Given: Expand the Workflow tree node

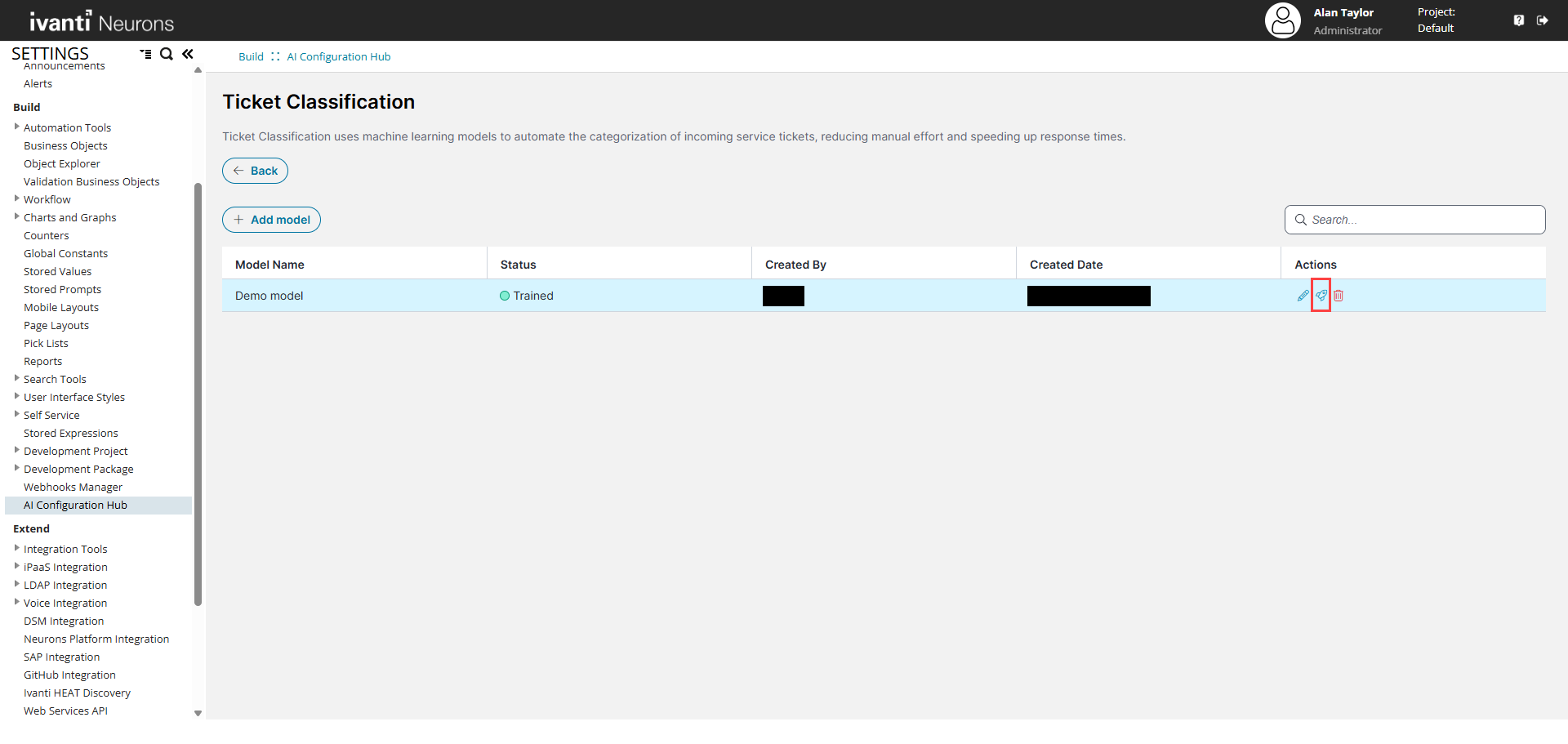Looking at the screenshot, I should coord(16,198).
